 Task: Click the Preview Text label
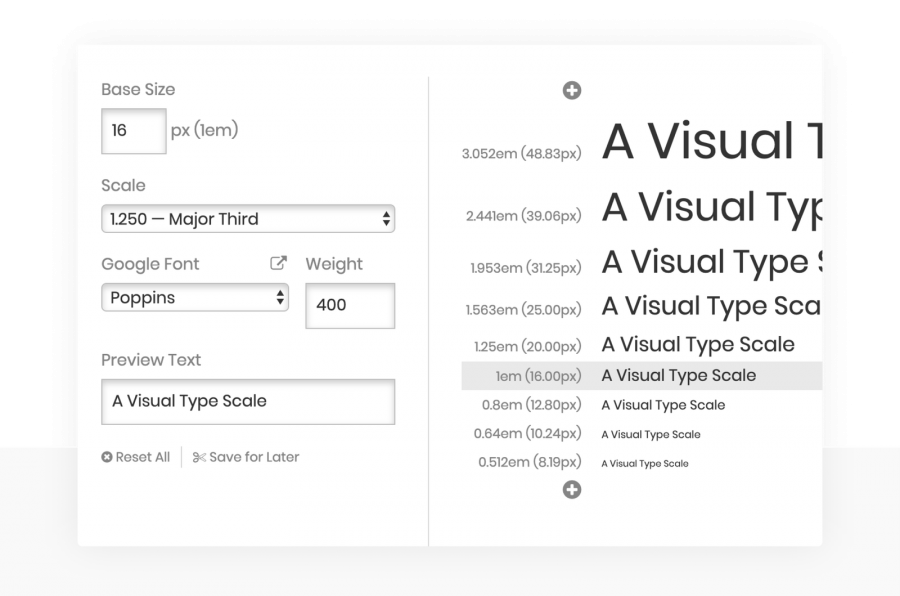point(151,360)
